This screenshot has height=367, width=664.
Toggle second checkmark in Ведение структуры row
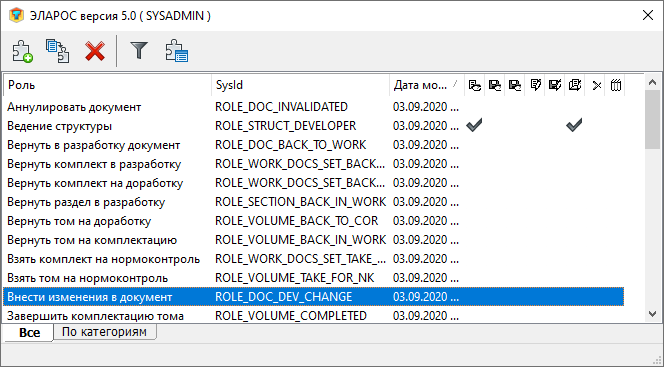coord(574,125)
